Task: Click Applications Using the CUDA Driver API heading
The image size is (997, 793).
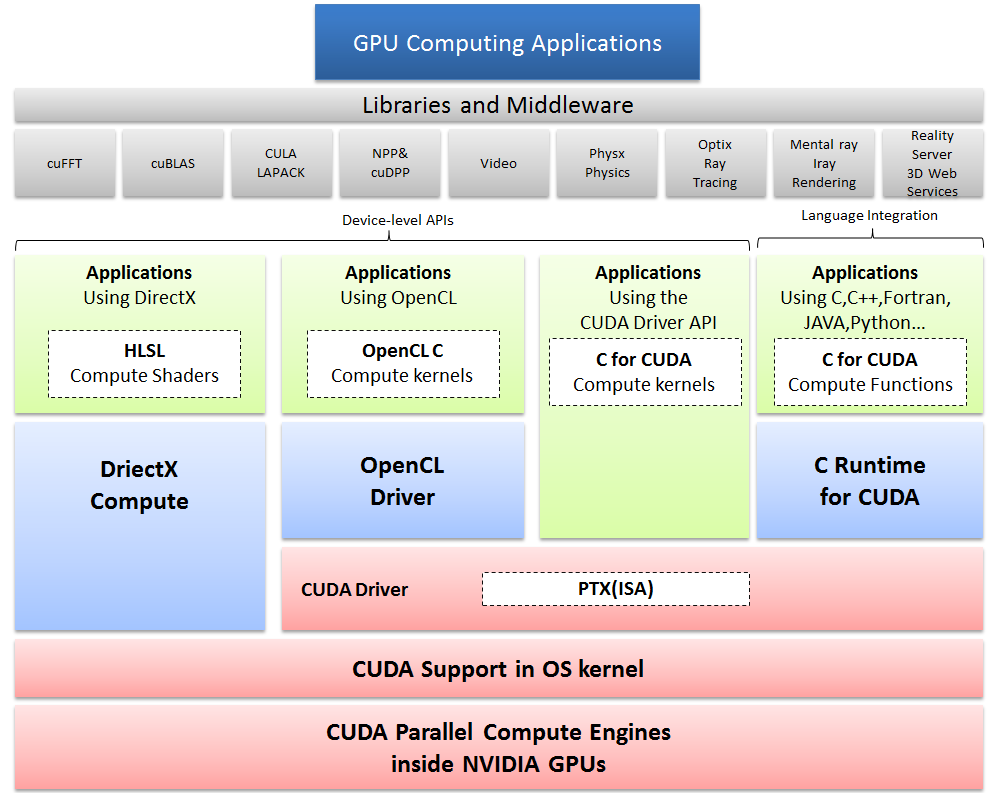Action: coord(648,297)
